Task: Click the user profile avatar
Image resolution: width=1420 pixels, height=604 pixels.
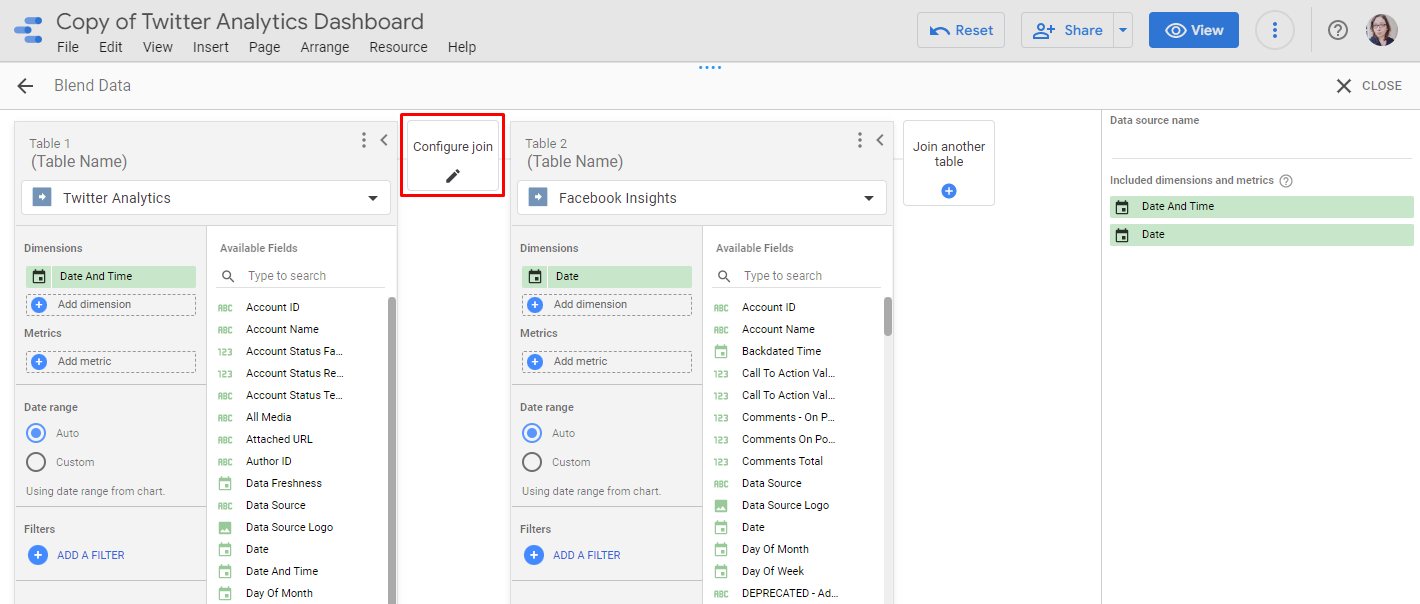Action: pyautogui.click(x=1382, y=30)
